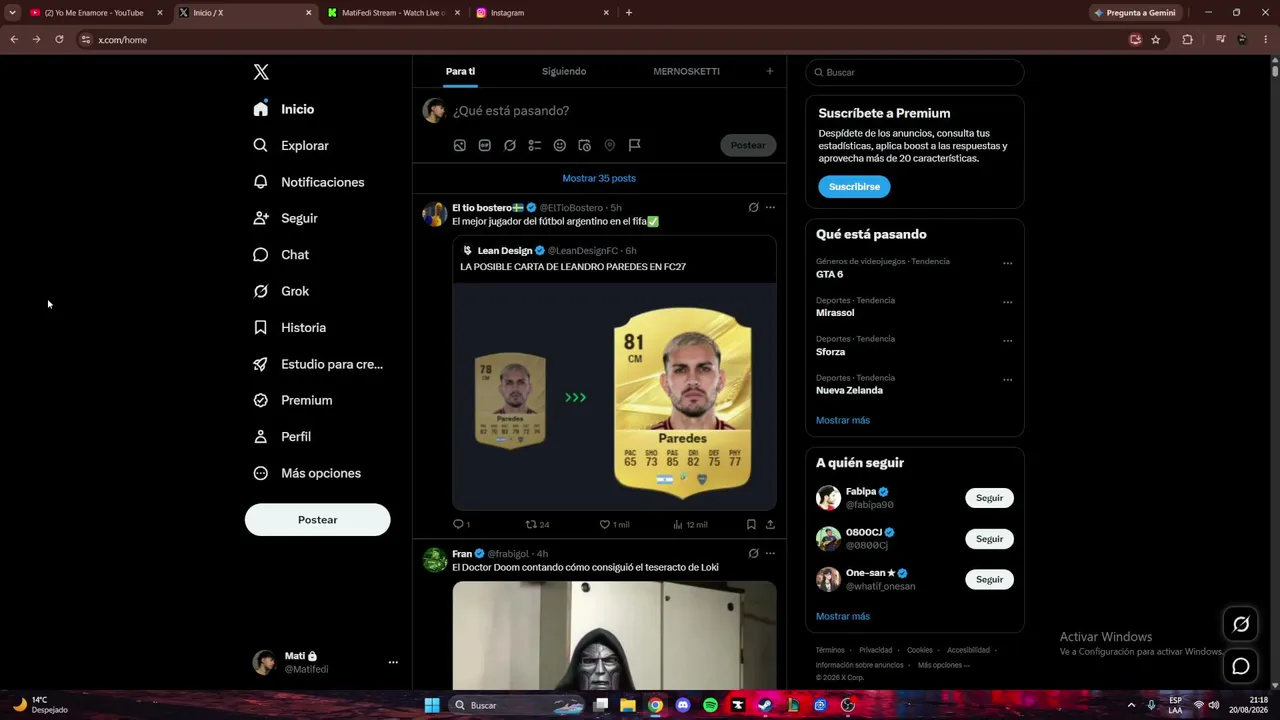Open Chrome extensions puzzle icon
This screenshot has height=720, width=1280.
1188,40
